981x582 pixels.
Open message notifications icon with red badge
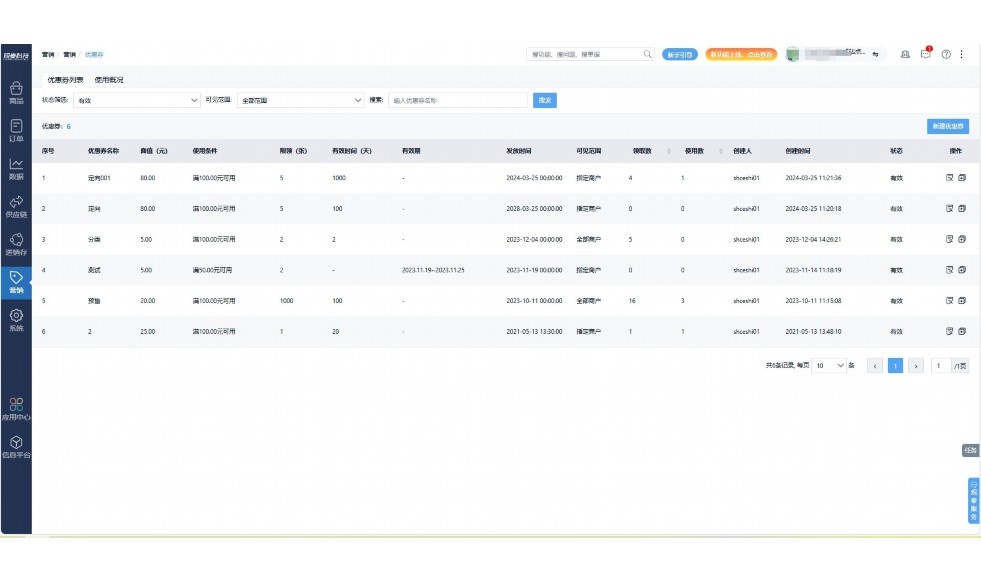pyautogui.click(x=926, y=54)
